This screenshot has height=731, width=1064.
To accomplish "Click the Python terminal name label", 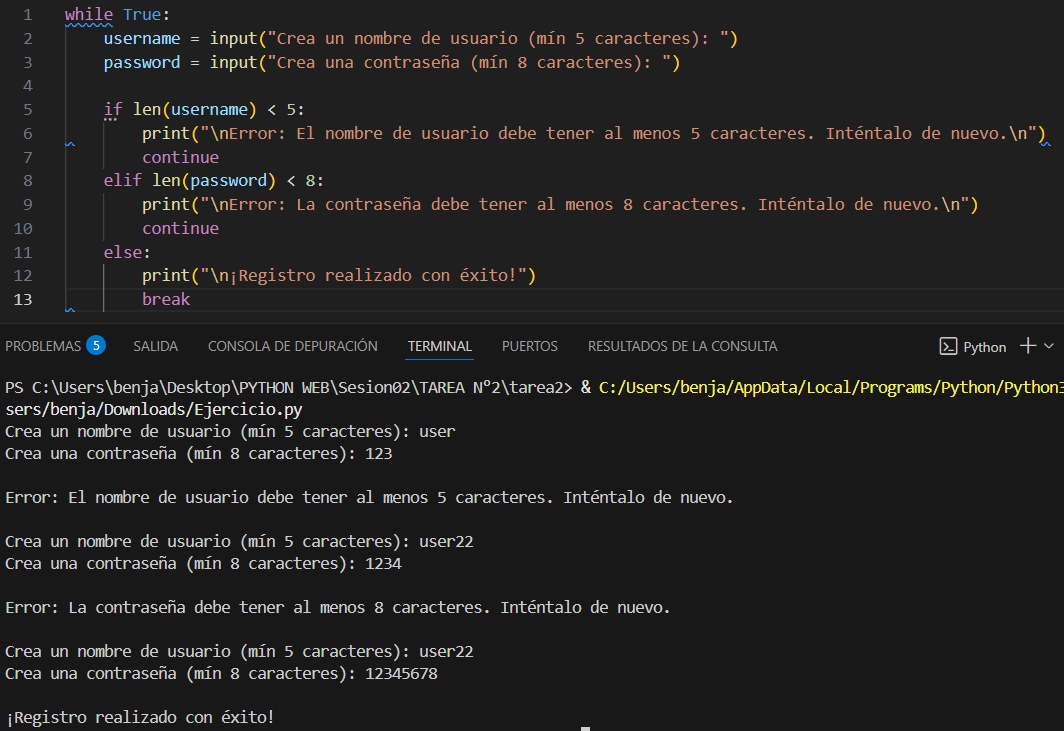I will [985, 347].
